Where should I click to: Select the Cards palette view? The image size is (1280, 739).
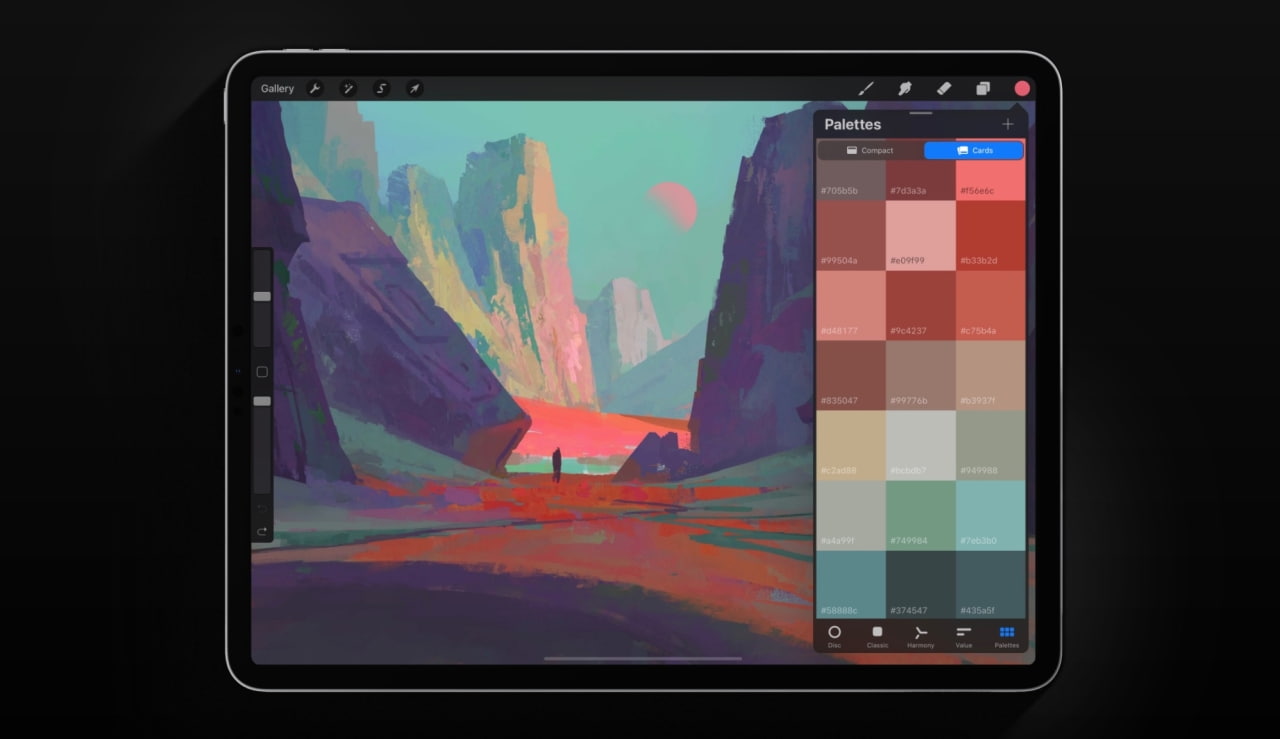pos(974,150)
